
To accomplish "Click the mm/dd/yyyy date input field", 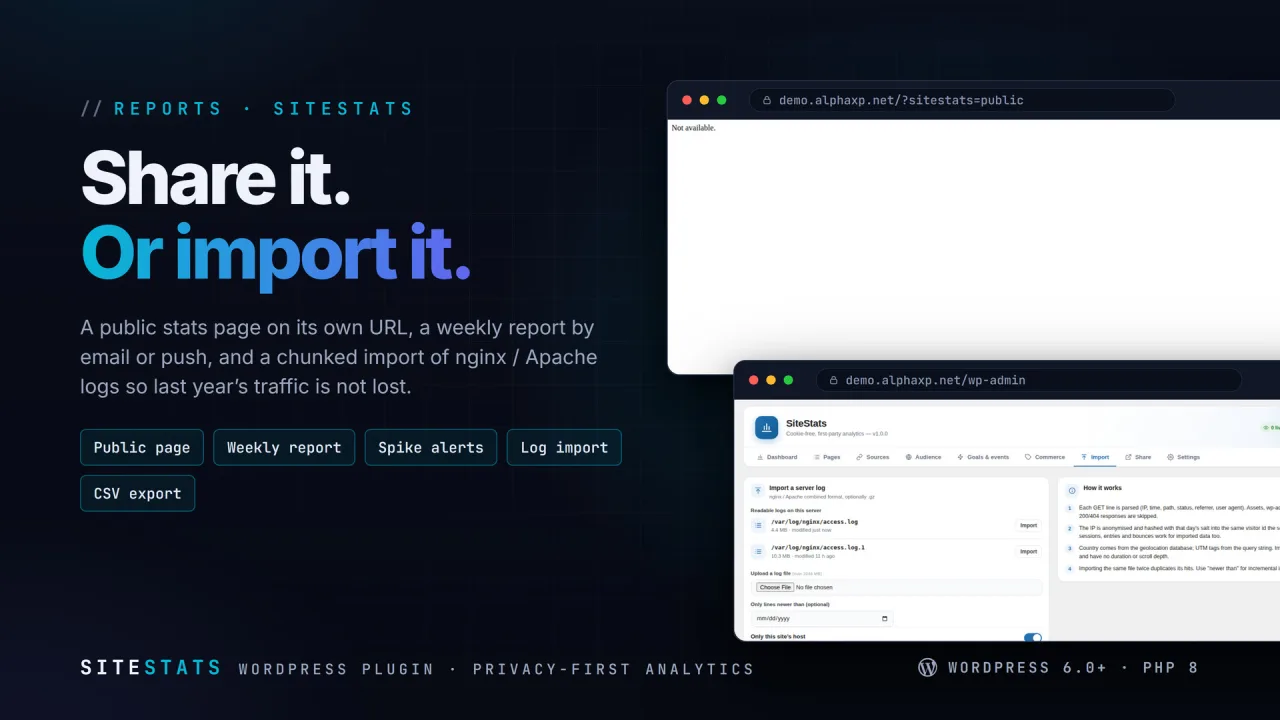I will pos(822,619).
